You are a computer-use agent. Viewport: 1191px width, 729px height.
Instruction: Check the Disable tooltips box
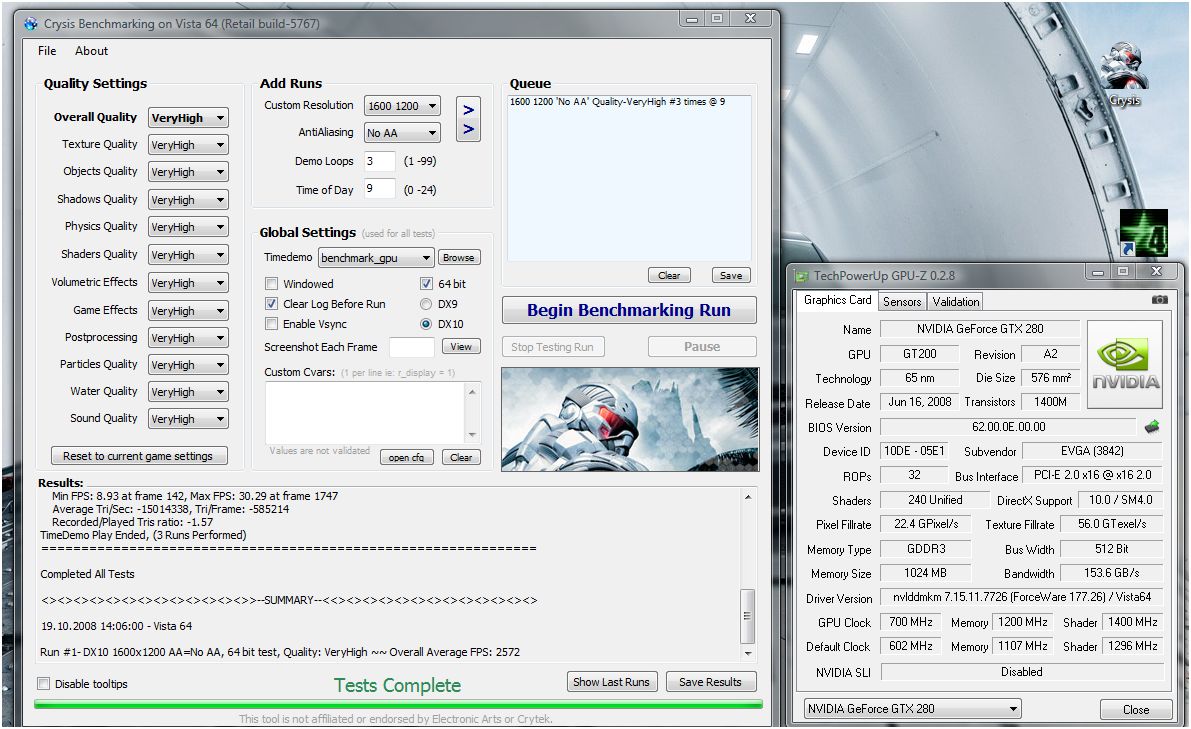pos(43,683)
